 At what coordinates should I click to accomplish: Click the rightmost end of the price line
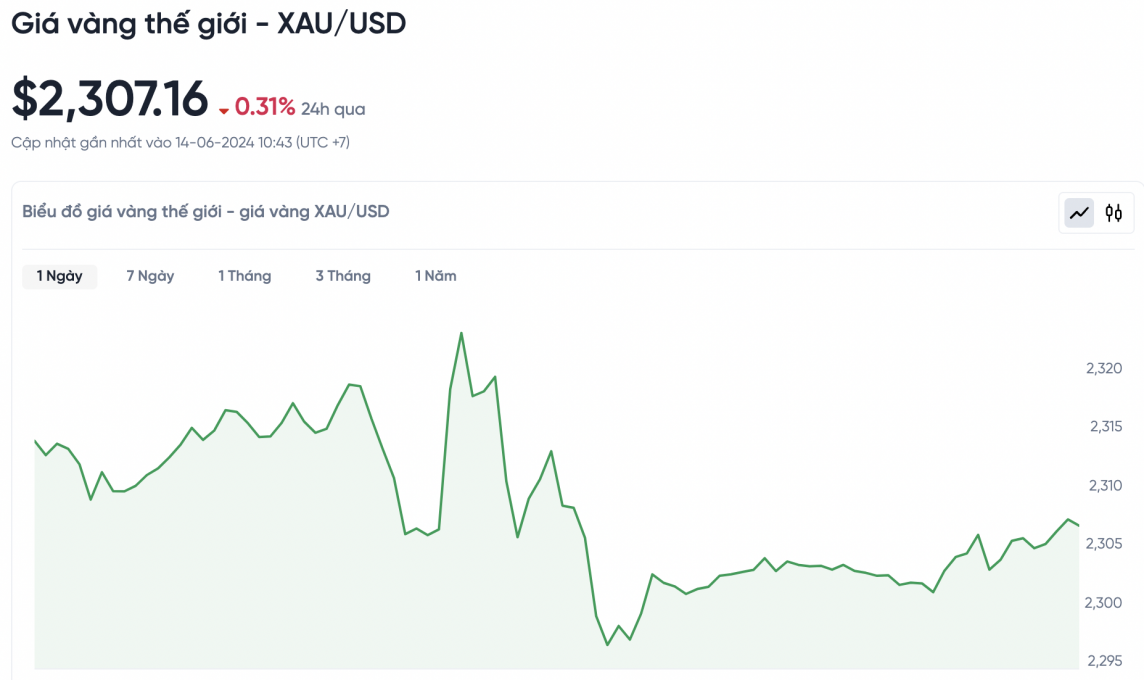1078,525
